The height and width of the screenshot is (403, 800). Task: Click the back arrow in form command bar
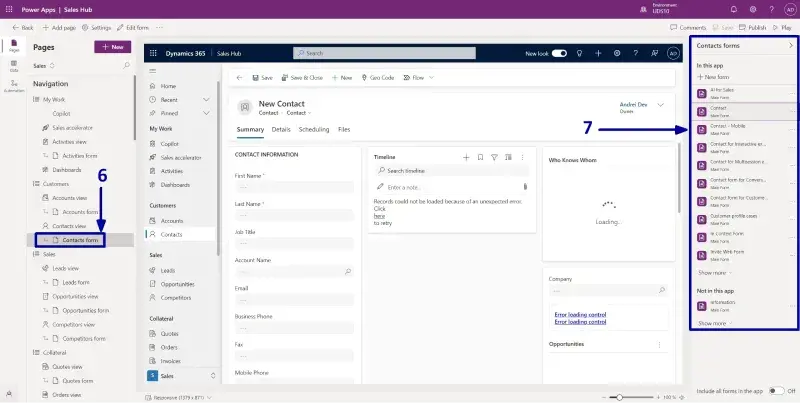(239, 78)
